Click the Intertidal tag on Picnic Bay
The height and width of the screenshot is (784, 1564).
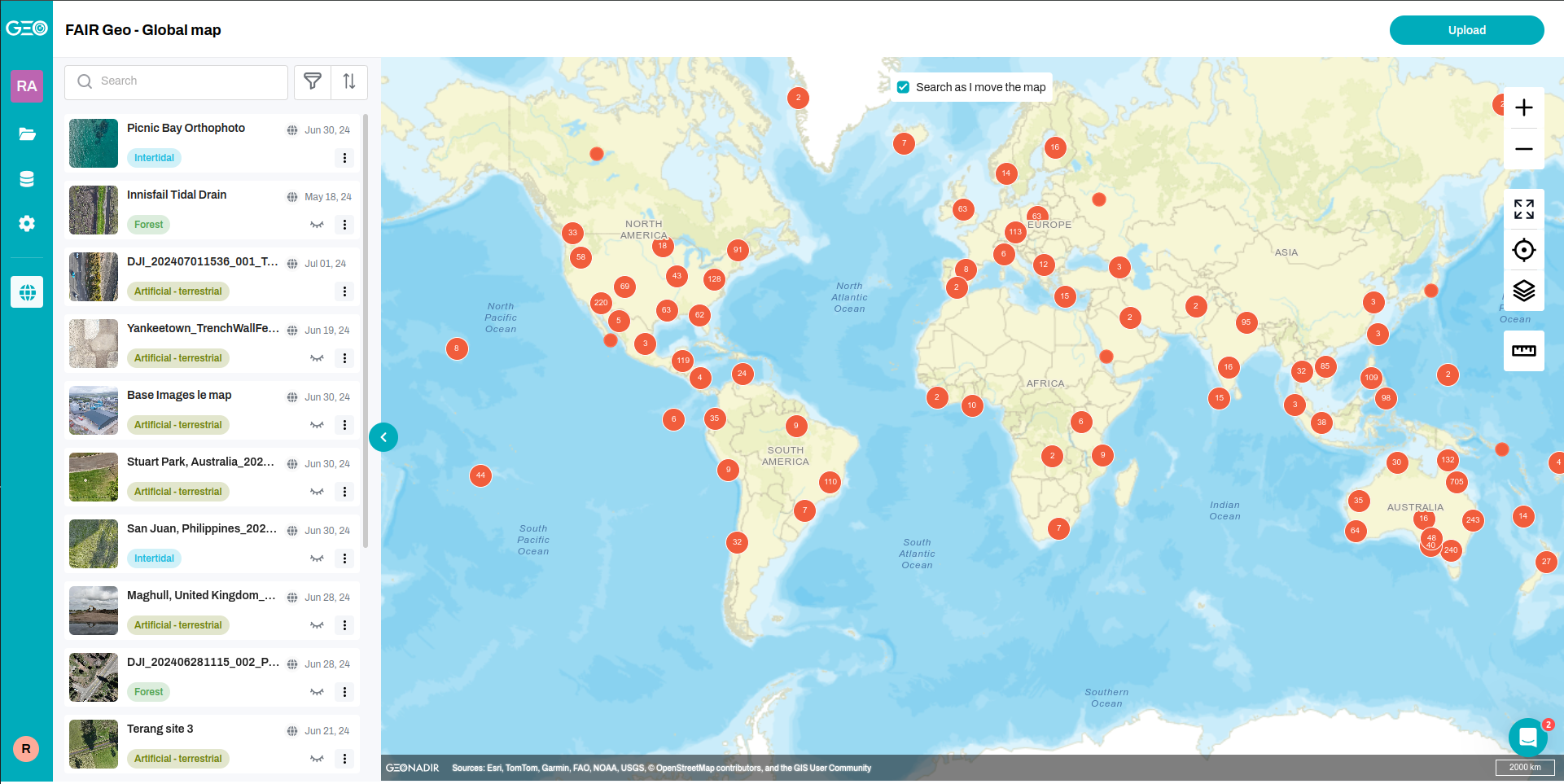tap(154, 158)
